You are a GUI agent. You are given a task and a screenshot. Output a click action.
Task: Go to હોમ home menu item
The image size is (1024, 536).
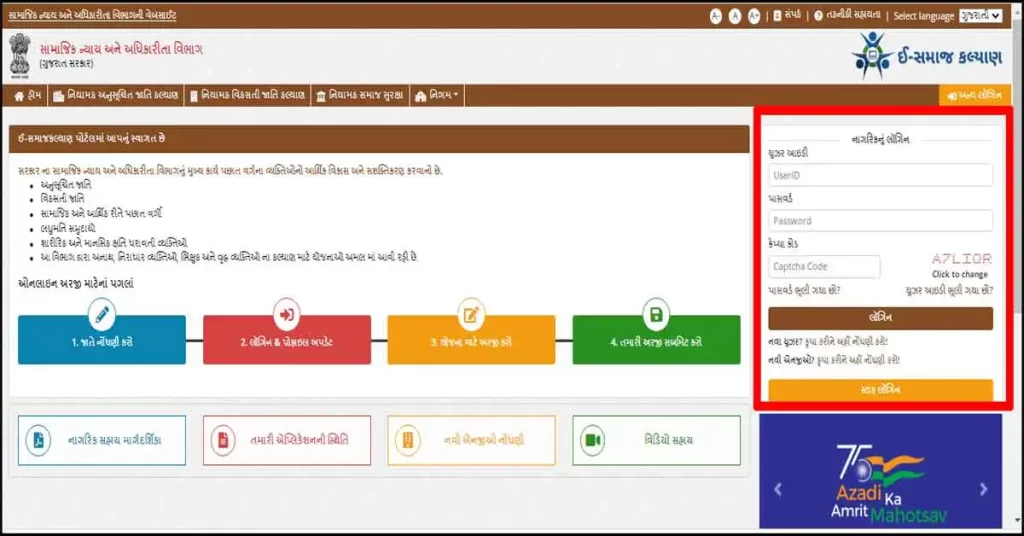click(x=27, y=95)
